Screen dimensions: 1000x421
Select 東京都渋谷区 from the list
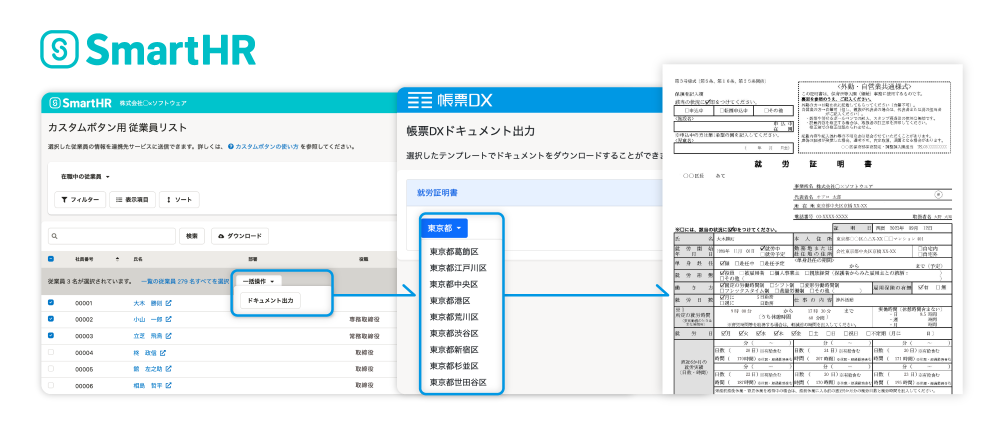[454, 334]
